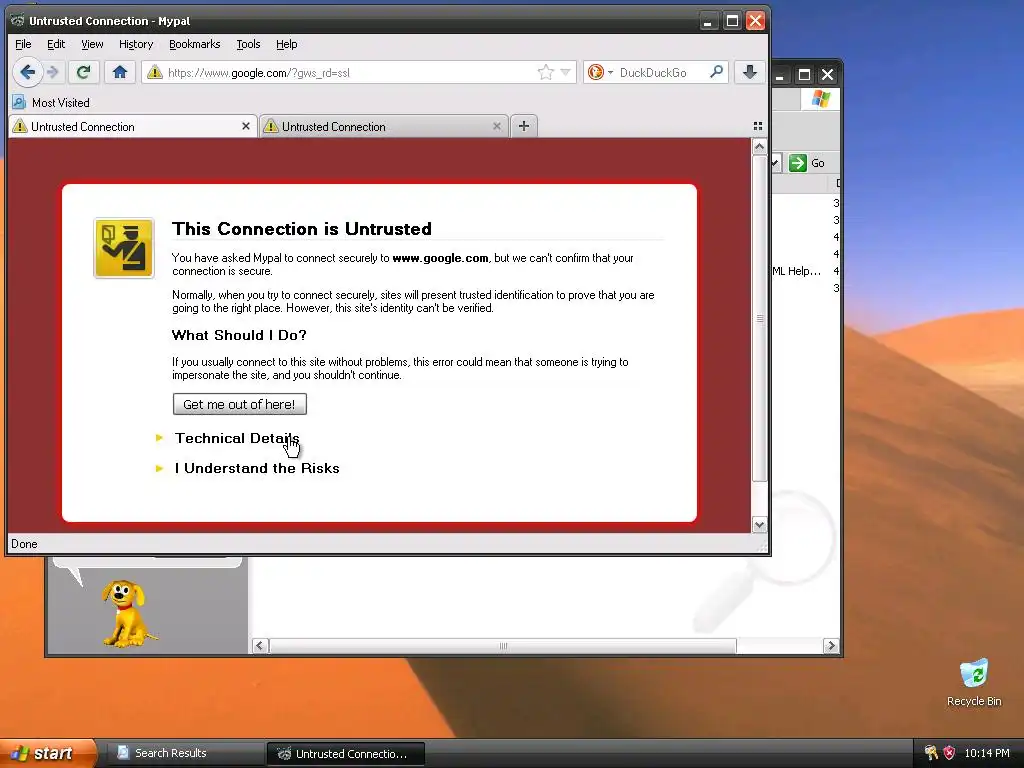The height and width of the screenshot is (768, 1024).
Task: Reload the current page
Action: [83, 72]
